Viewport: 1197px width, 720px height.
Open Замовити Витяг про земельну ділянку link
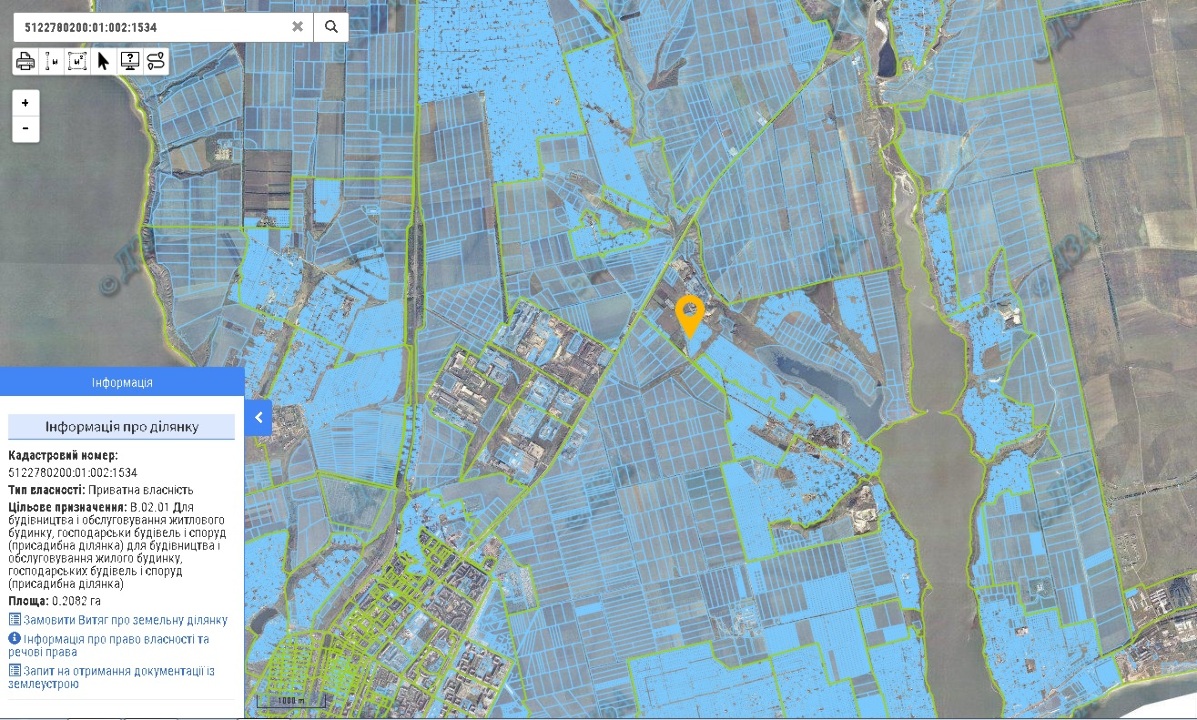[x=125, y=620]
